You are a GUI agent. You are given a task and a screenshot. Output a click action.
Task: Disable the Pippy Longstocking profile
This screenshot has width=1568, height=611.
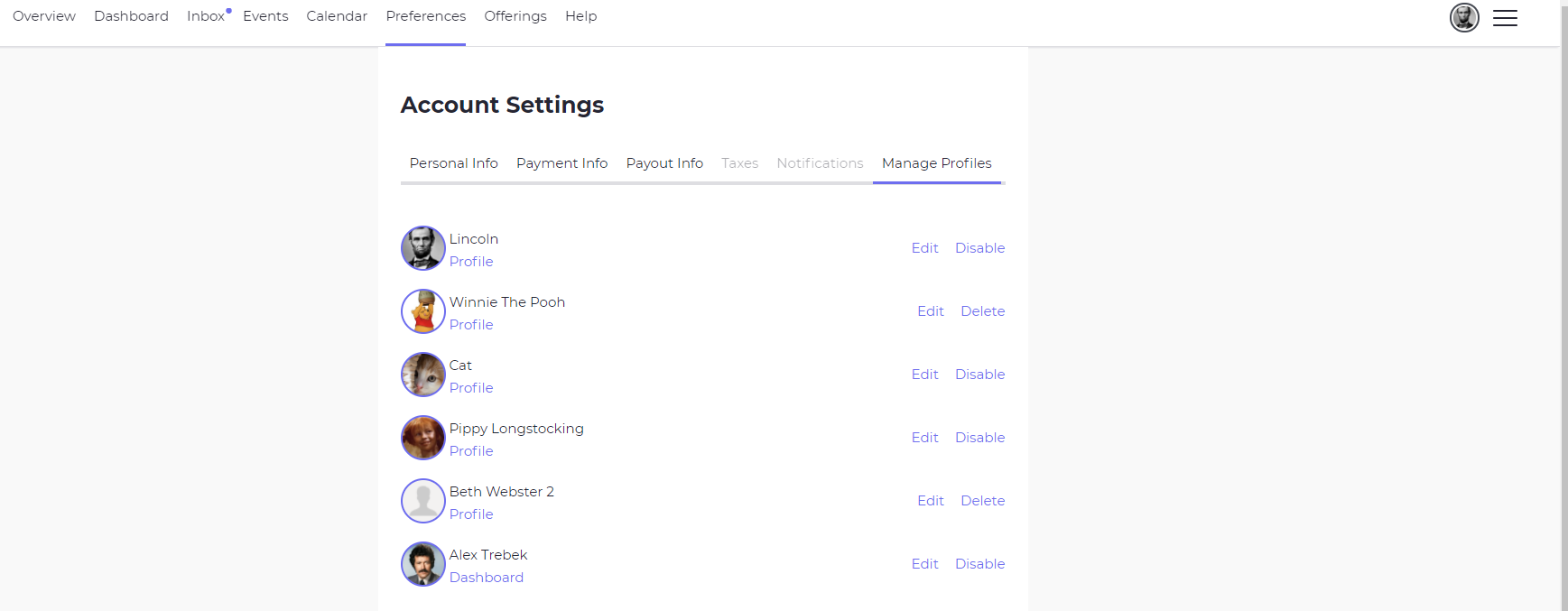(979, 438)
